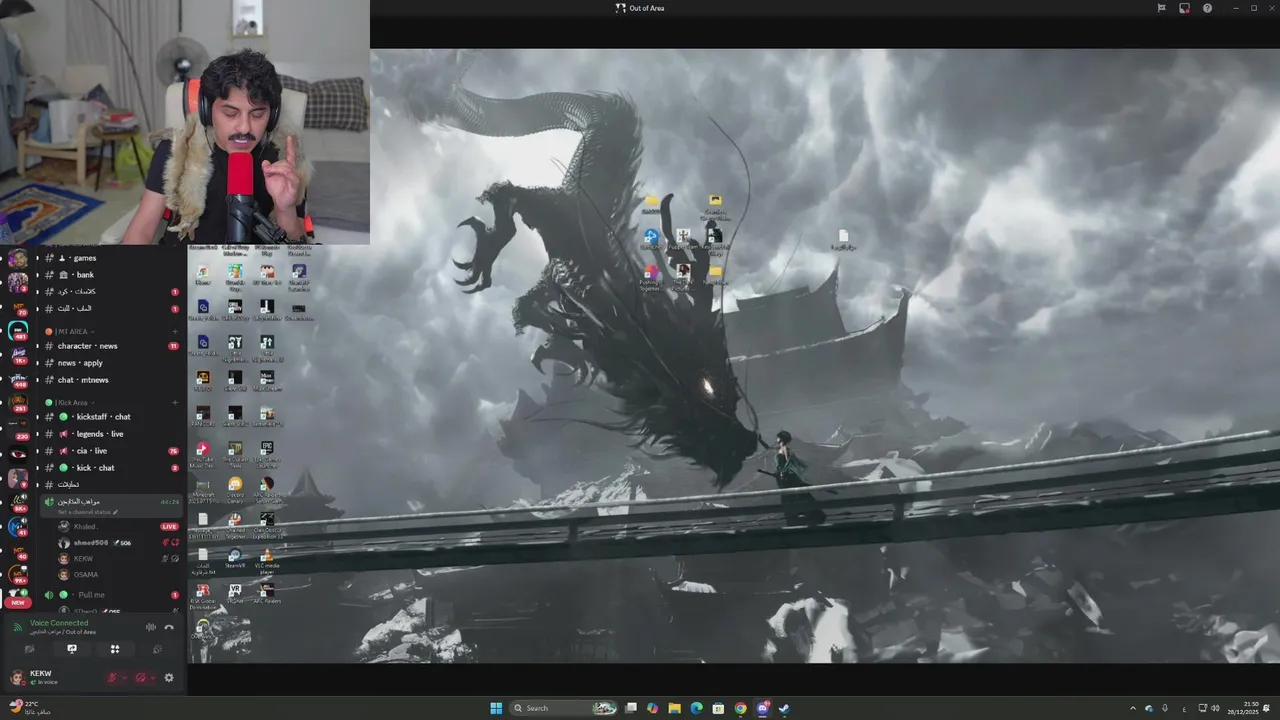Disconnect from voice using the hang-up icon
The width and height of the screenshot is (1280, 720).
point(169,627)
